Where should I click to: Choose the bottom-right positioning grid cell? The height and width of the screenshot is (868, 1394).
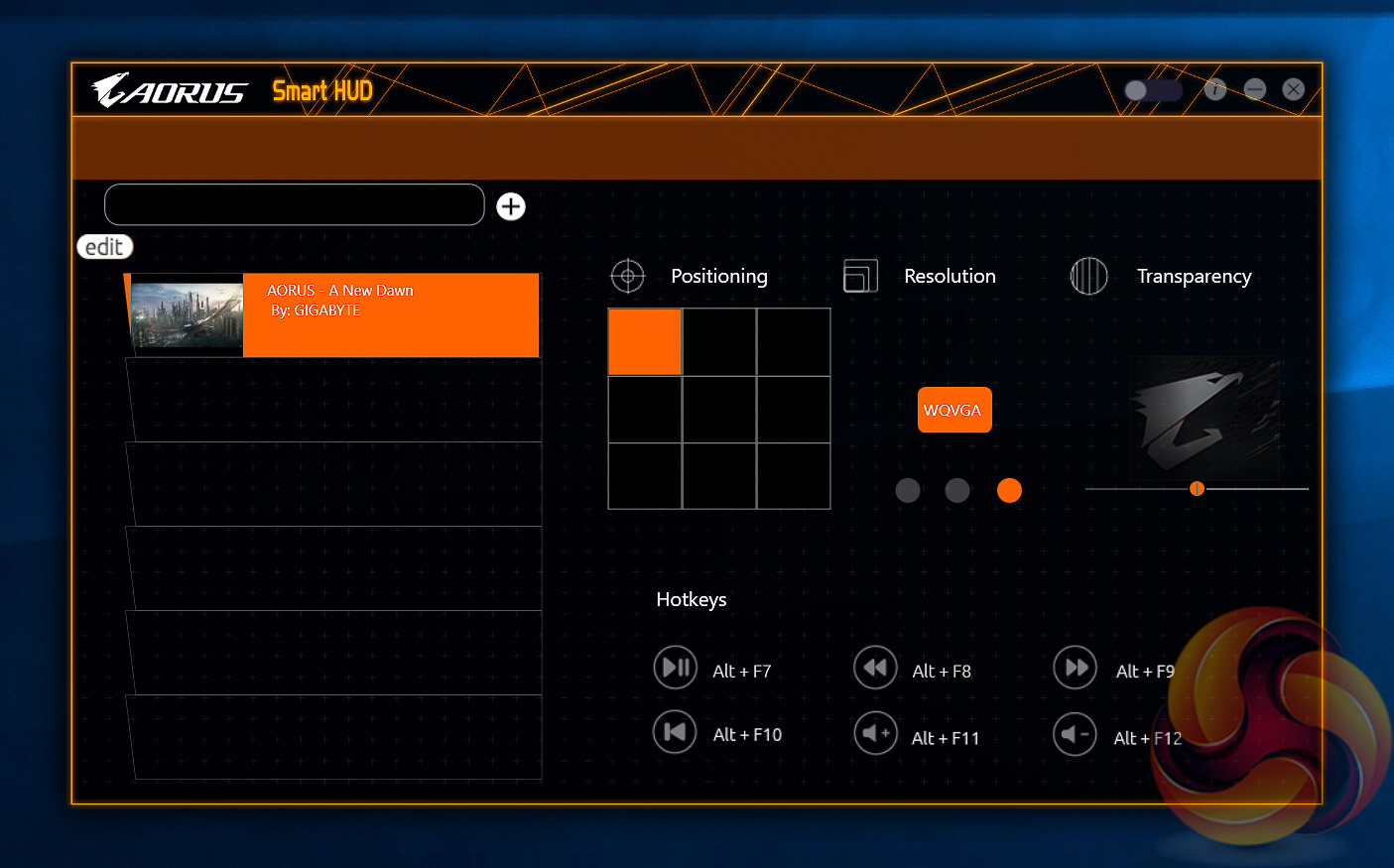coord(794,476)
